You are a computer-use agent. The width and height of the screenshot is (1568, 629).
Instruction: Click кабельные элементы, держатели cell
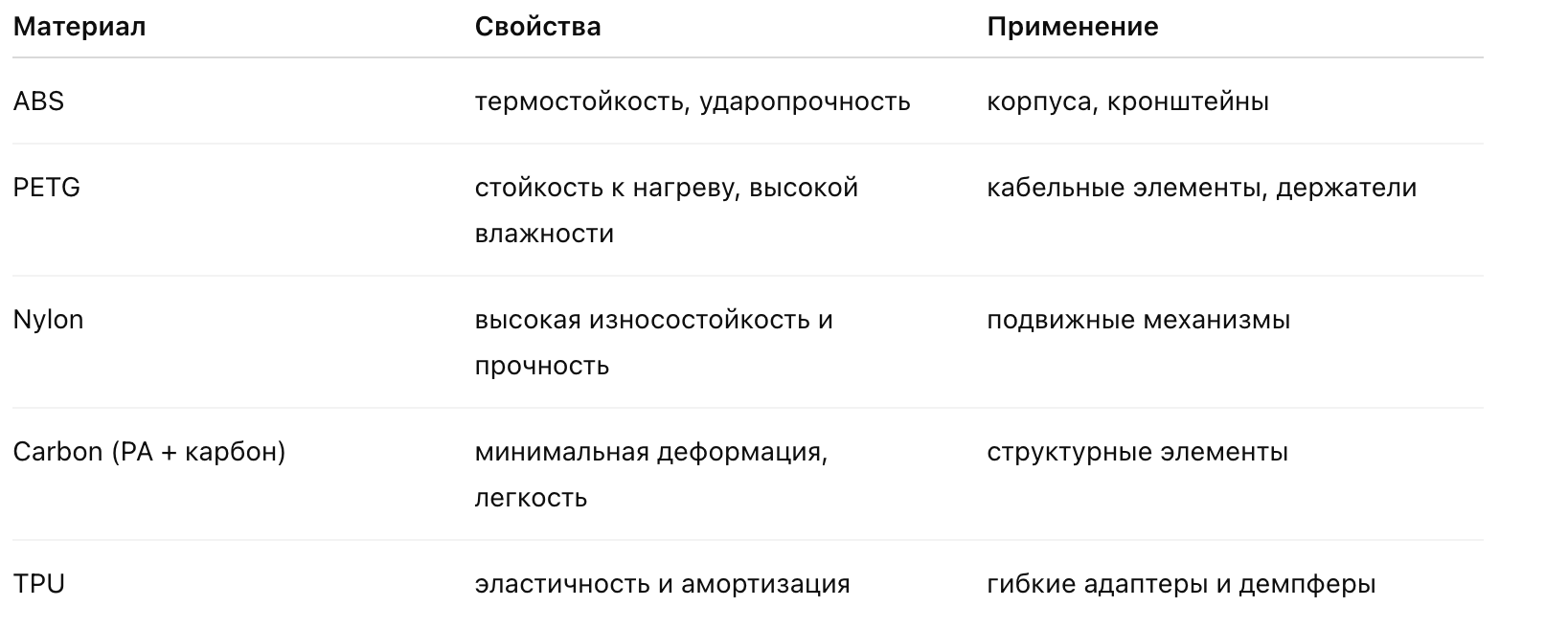point(1201,188)
